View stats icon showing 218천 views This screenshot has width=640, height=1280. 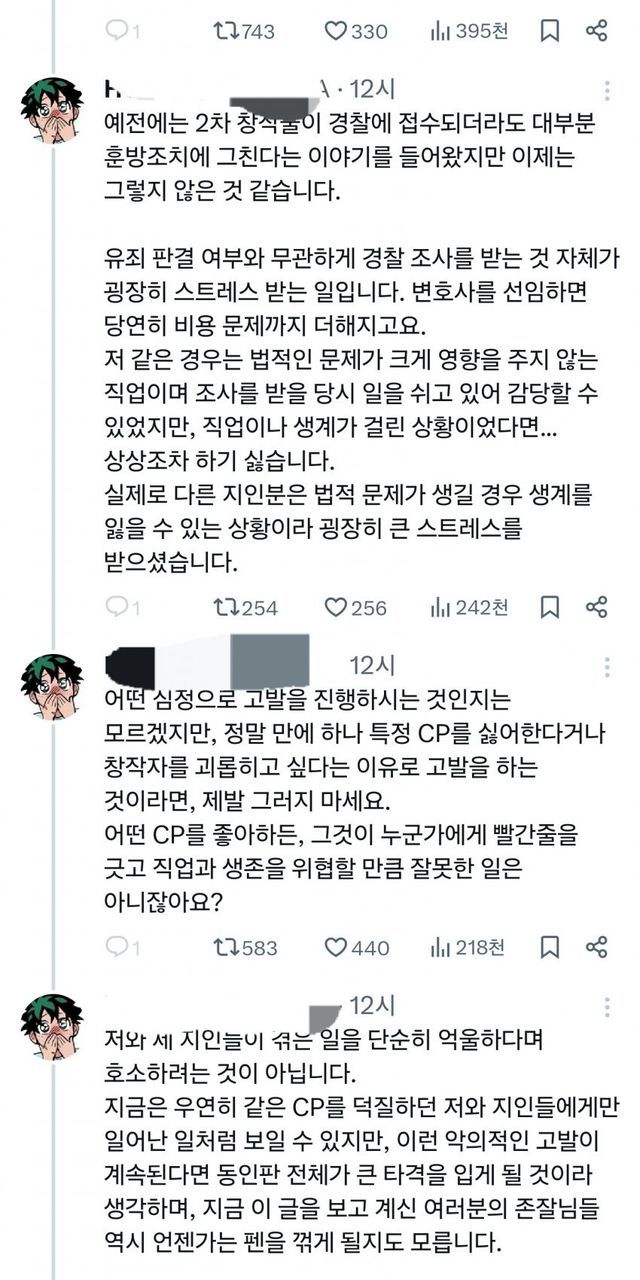pos(439,946)
